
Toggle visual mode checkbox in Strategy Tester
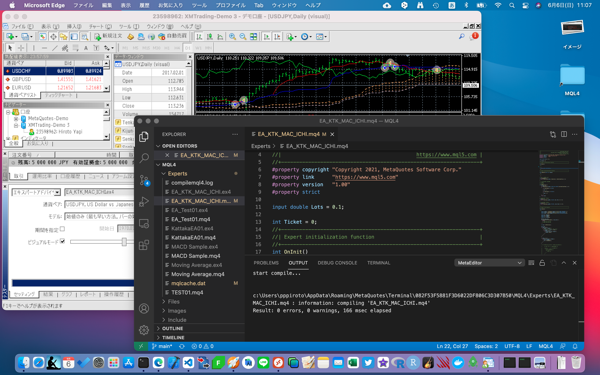(62, 241)
